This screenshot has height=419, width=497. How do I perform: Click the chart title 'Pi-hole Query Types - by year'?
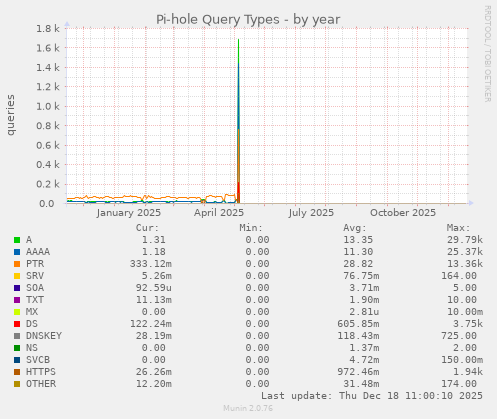click(248, 20)
